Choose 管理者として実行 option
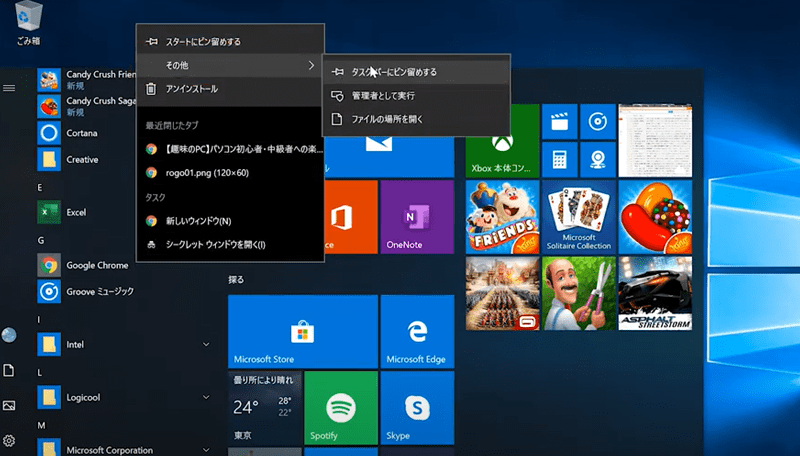Image resolution: width=800 pixels, height=456 pixels. [416, 95]
